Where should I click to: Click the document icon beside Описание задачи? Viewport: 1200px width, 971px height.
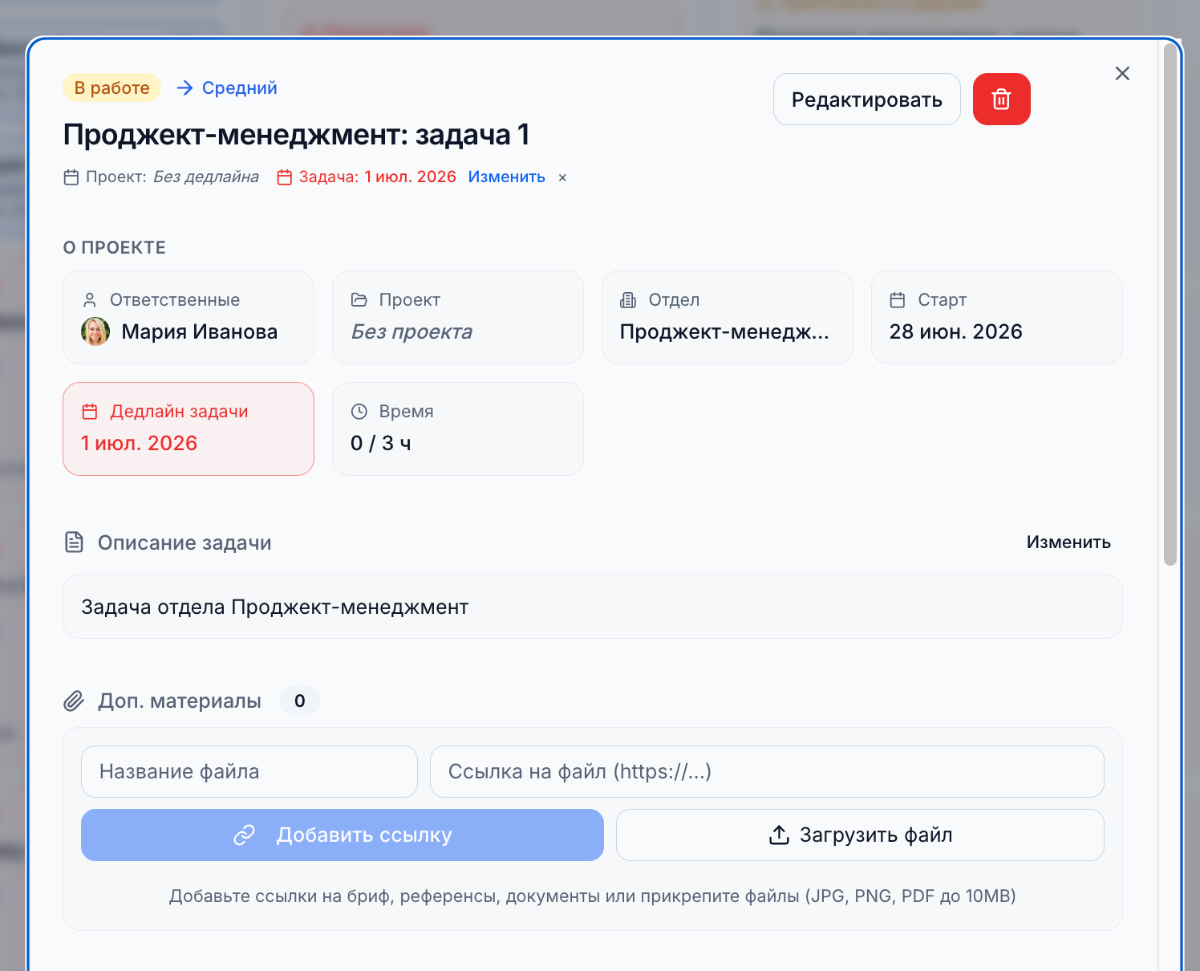(73, 542)
